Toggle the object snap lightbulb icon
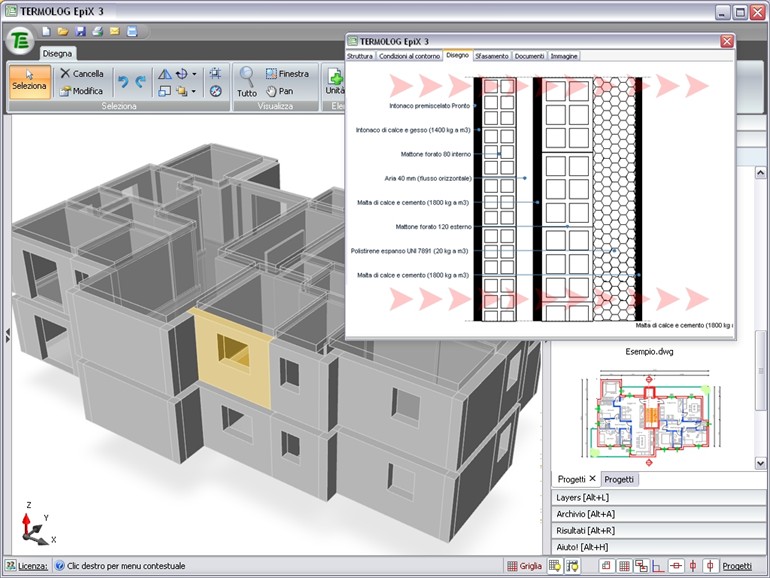The height and width of the screenshot is (578, 770). tap(572, 566)
